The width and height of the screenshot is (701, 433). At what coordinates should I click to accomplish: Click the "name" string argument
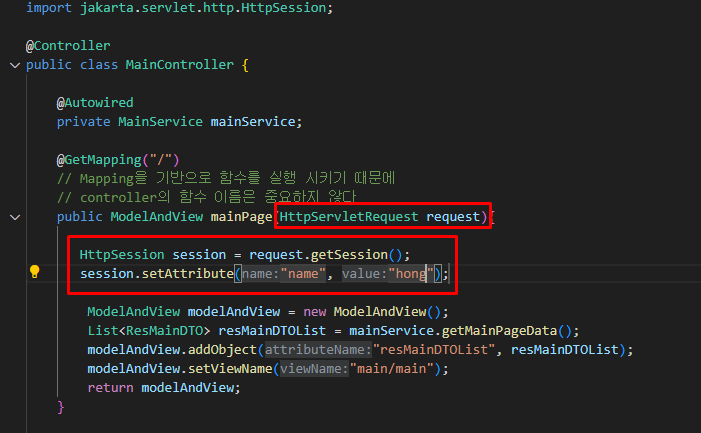(303, 273)
